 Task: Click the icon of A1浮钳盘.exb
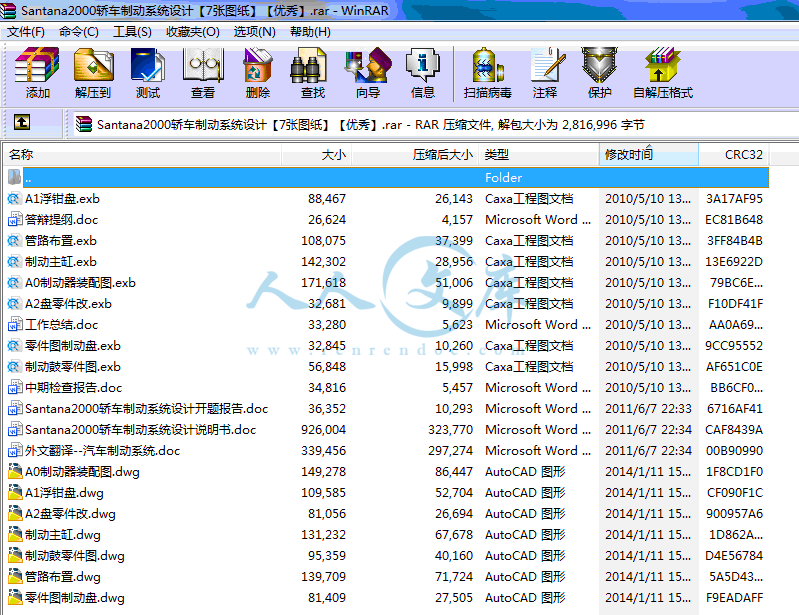14,199
